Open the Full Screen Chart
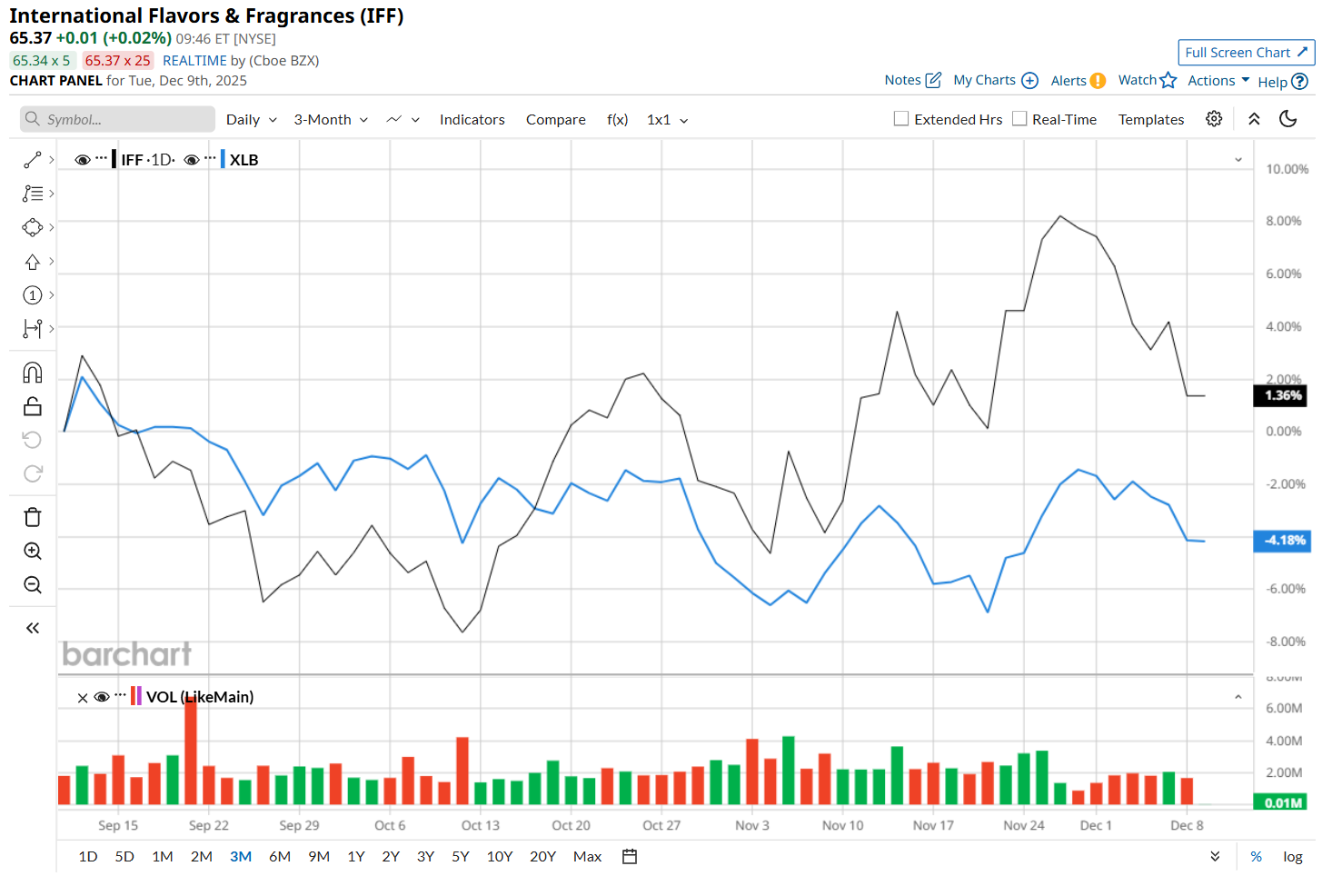 (1247, 52)
